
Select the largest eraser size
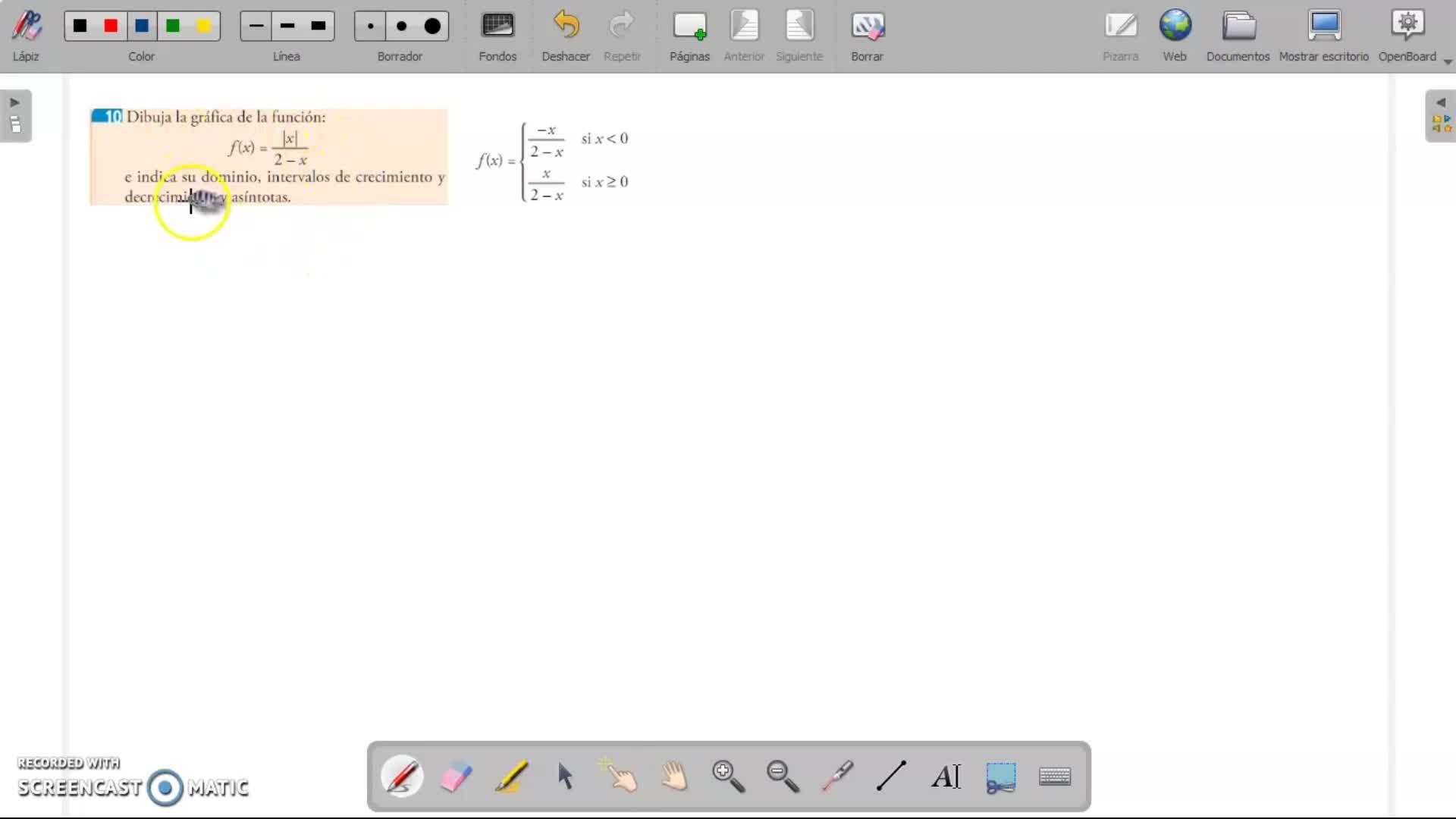point(432,26)
